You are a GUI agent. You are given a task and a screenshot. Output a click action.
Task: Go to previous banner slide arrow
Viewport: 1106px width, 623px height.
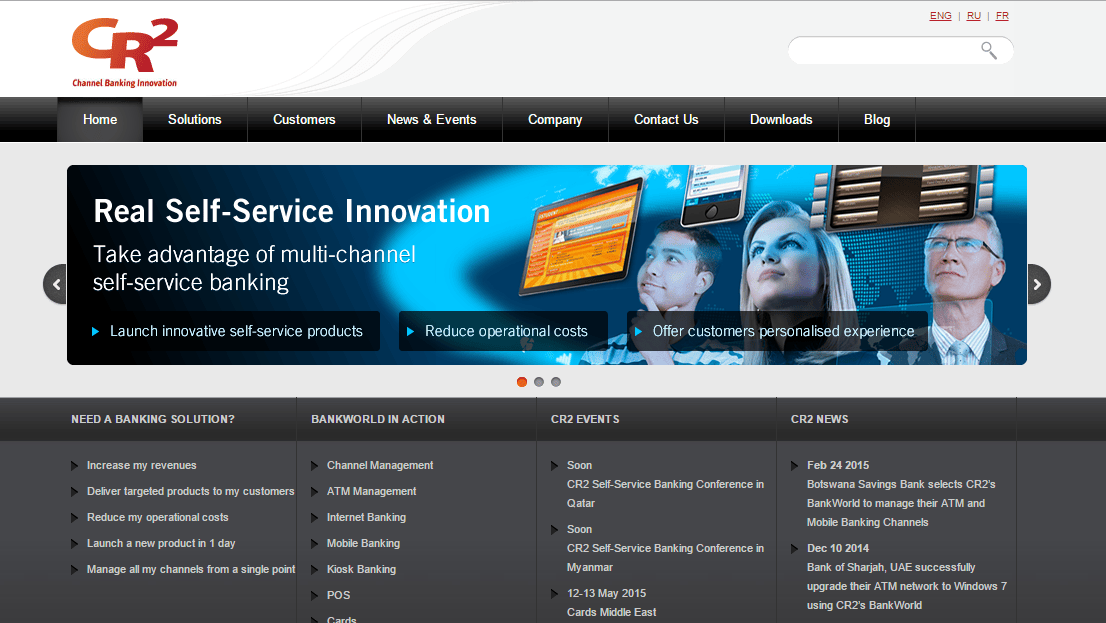pyautogui.click(x=56, y=284)
